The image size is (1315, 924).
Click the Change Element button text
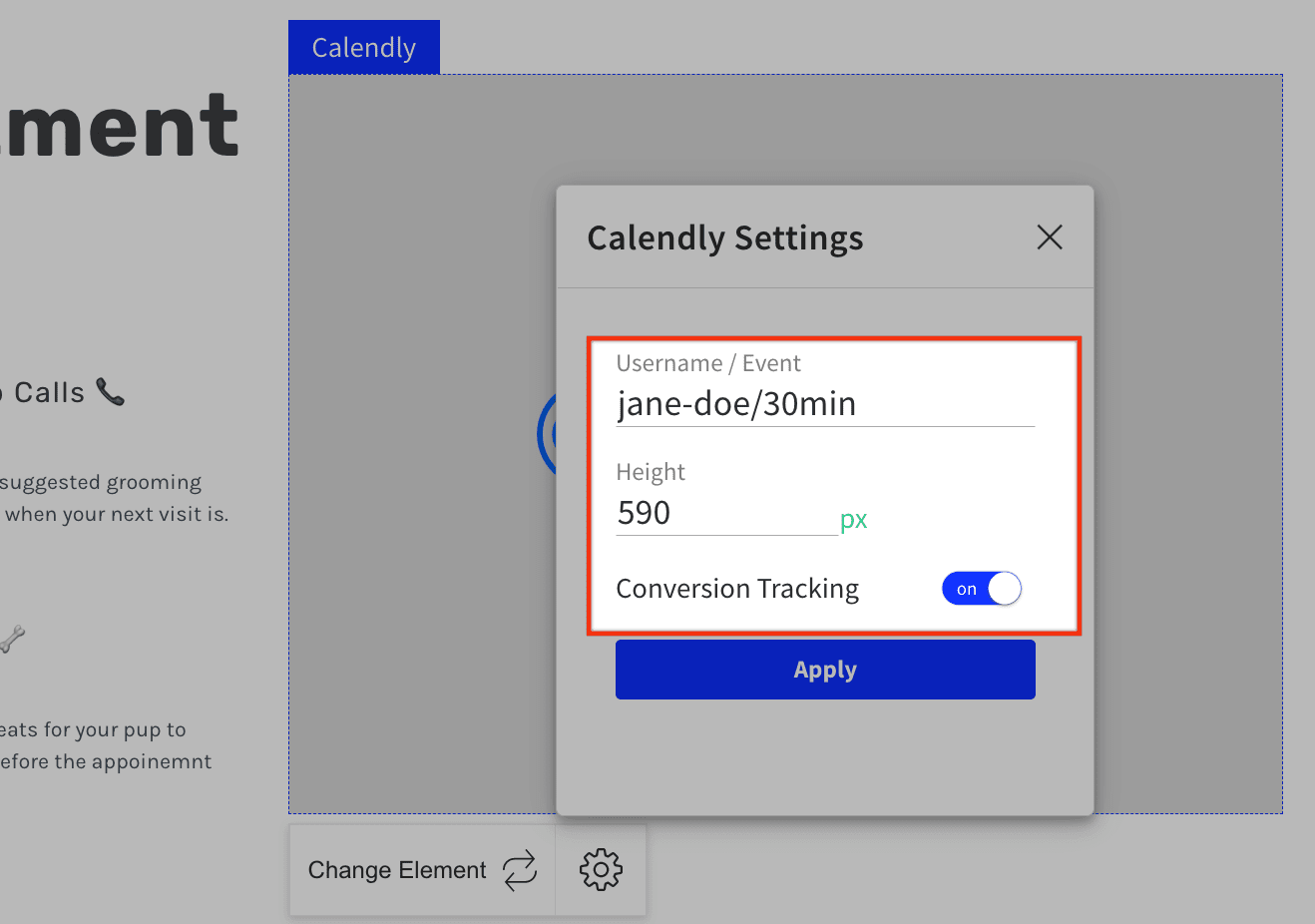pyautogui.click(x=397, y=870)
